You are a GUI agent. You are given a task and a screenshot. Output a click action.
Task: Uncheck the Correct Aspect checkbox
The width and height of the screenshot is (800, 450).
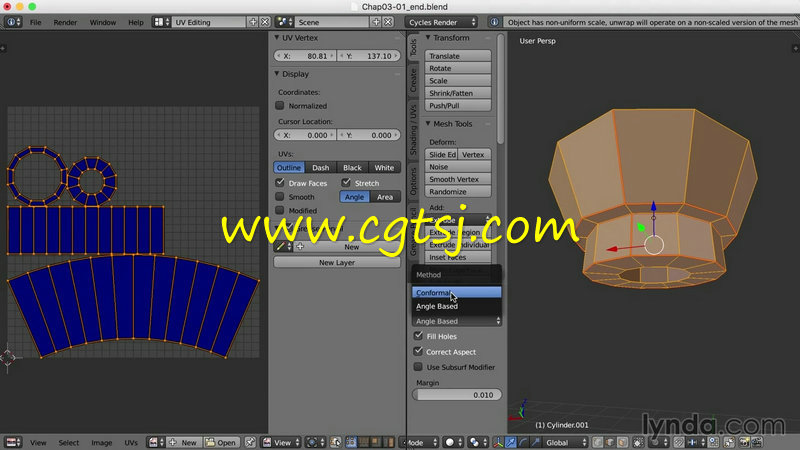pos(418,351)
